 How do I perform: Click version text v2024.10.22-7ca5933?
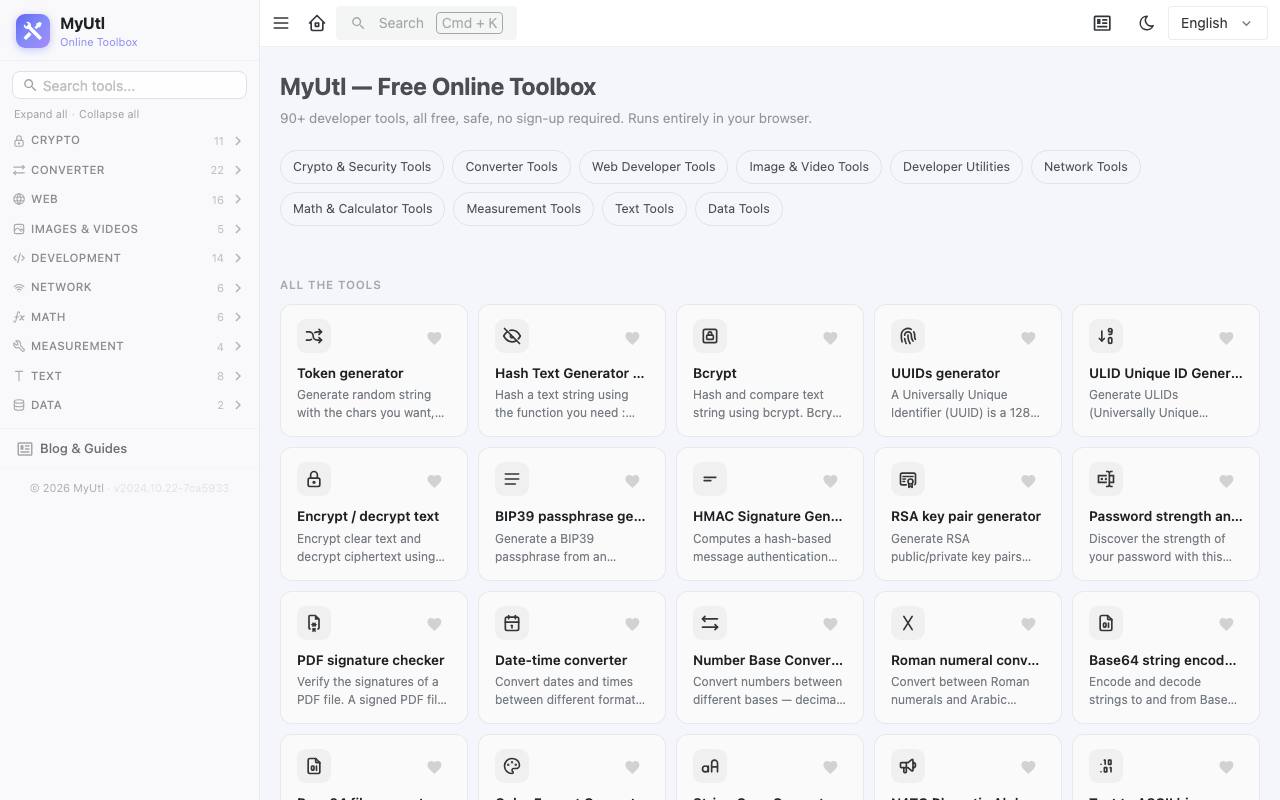(171, 488)
